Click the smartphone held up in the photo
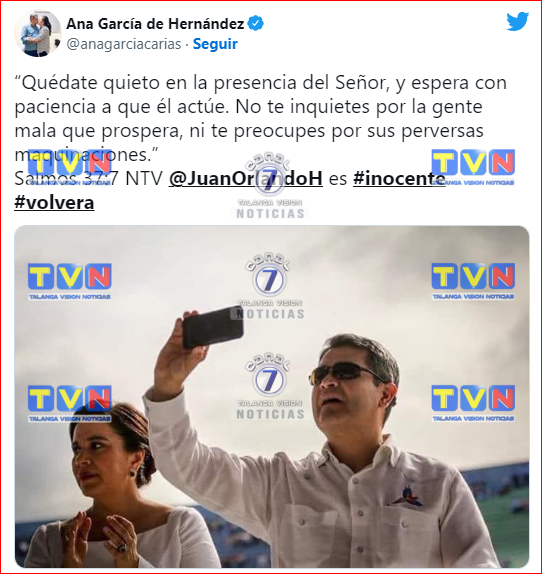The image size is (542, 574). (x=213, y=327)
